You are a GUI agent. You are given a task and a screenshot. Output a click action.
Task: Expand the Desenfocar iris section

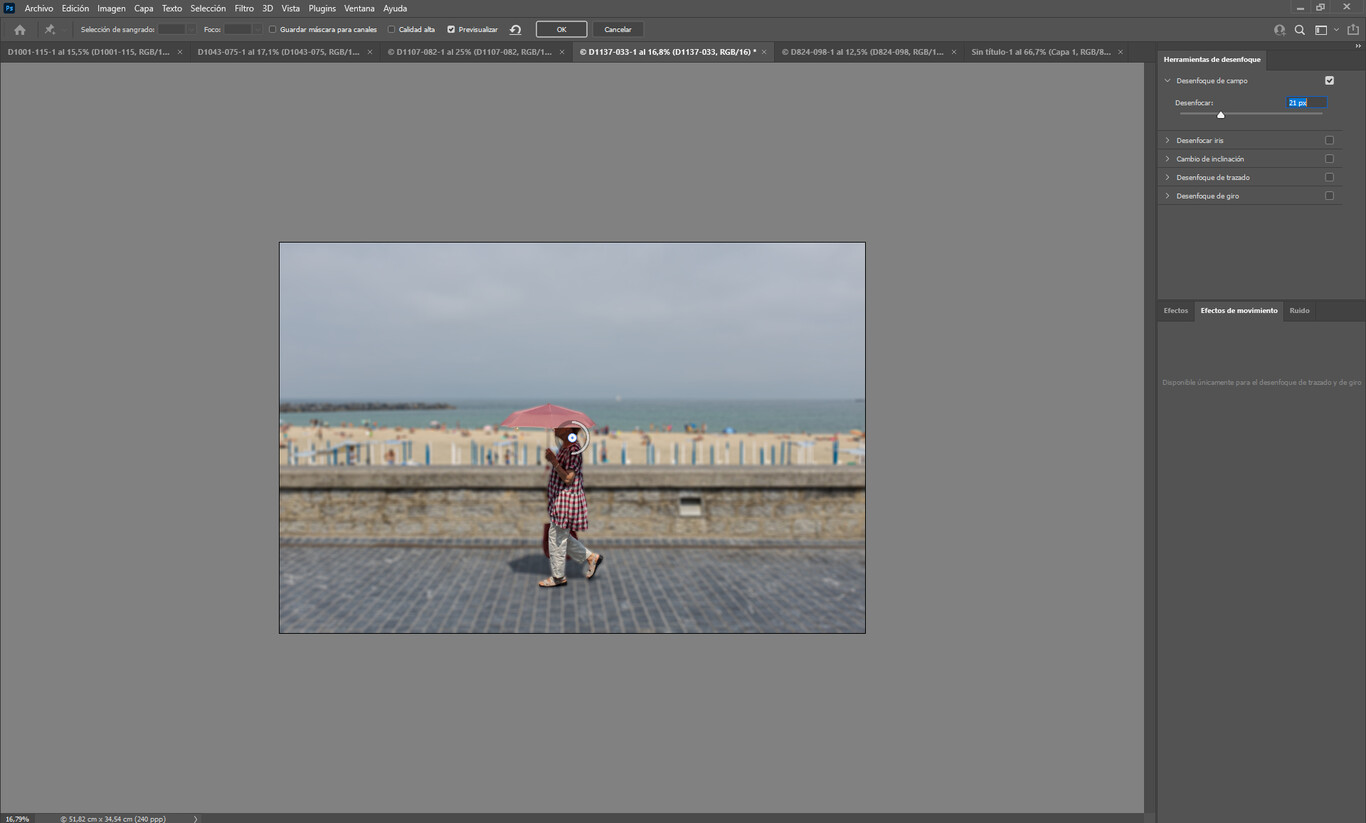[1168, 140]
